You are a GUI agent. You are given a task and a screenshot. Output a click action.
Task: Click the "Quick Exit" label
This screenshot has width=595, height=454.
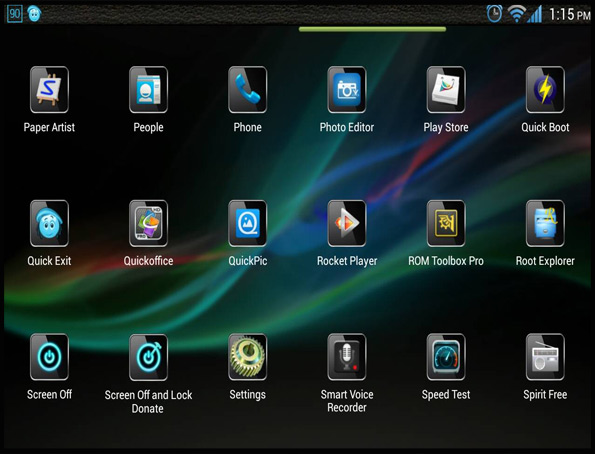[49, 261]
